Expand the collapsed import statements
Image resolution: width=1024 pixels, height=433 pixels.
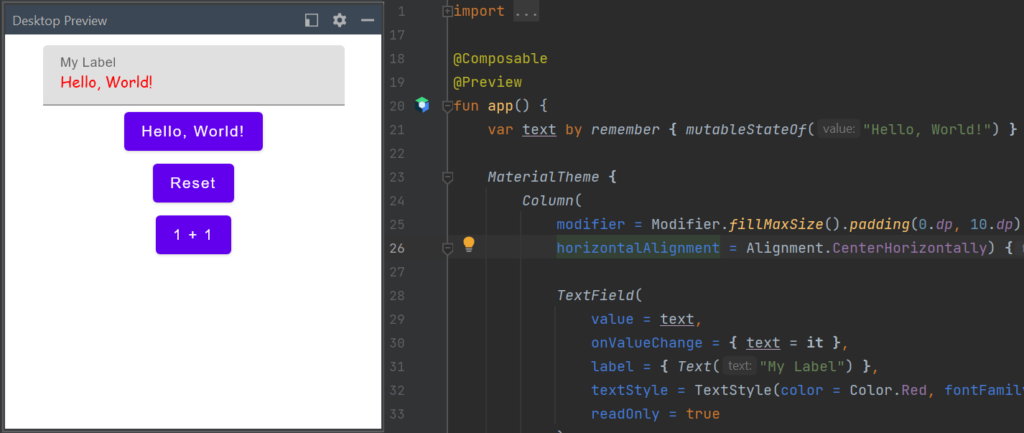(x=447, y=11)
